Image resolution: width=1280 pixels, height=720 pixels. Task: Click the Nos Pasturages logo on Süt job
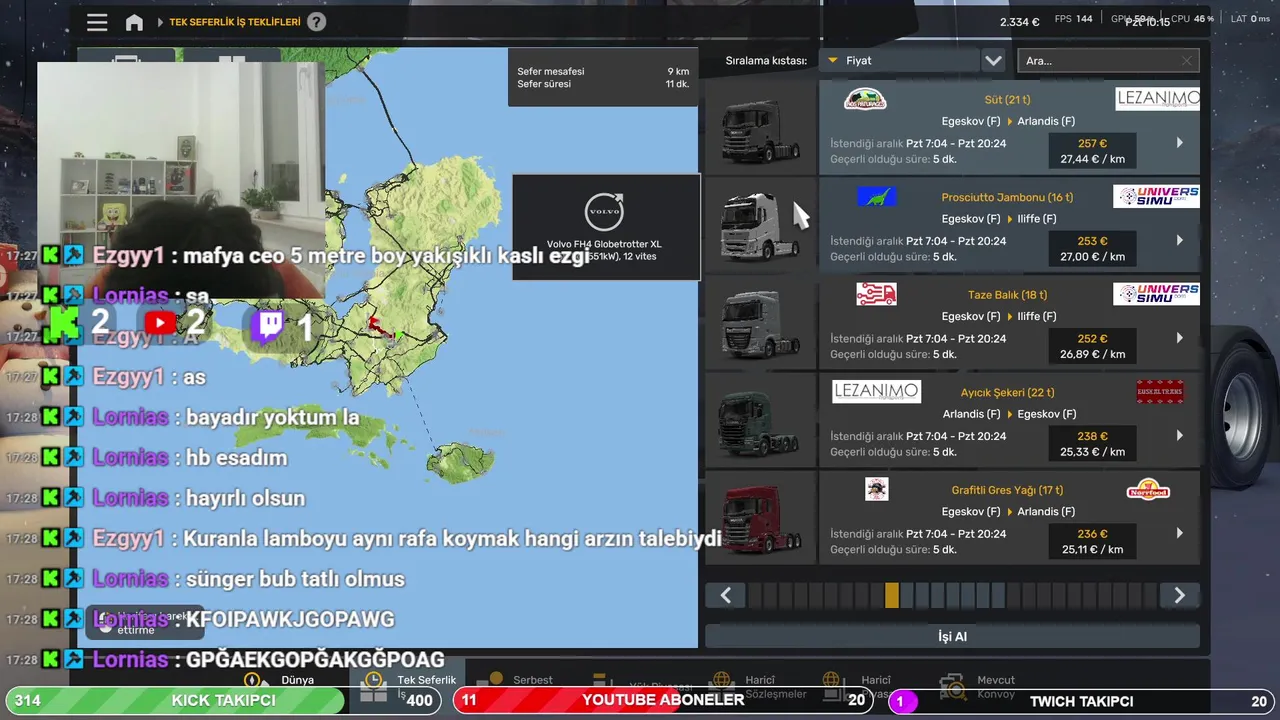(x=865, y=99)
